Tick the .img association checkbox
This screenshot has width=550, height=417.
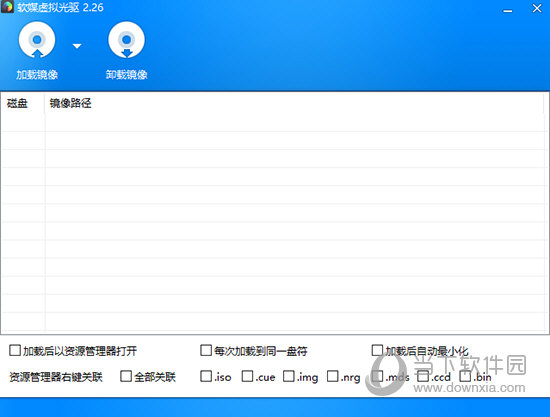[289, 376]
